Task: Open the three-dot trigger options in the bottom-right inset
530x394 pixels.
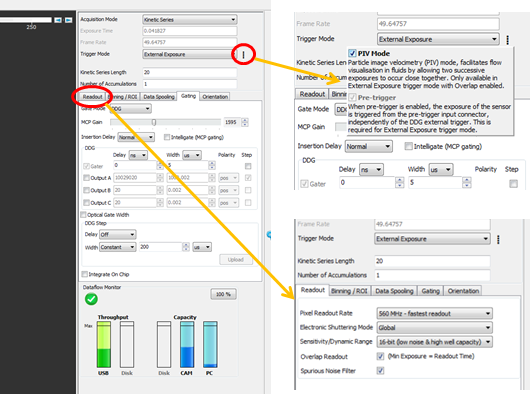Action: point(498,240)
